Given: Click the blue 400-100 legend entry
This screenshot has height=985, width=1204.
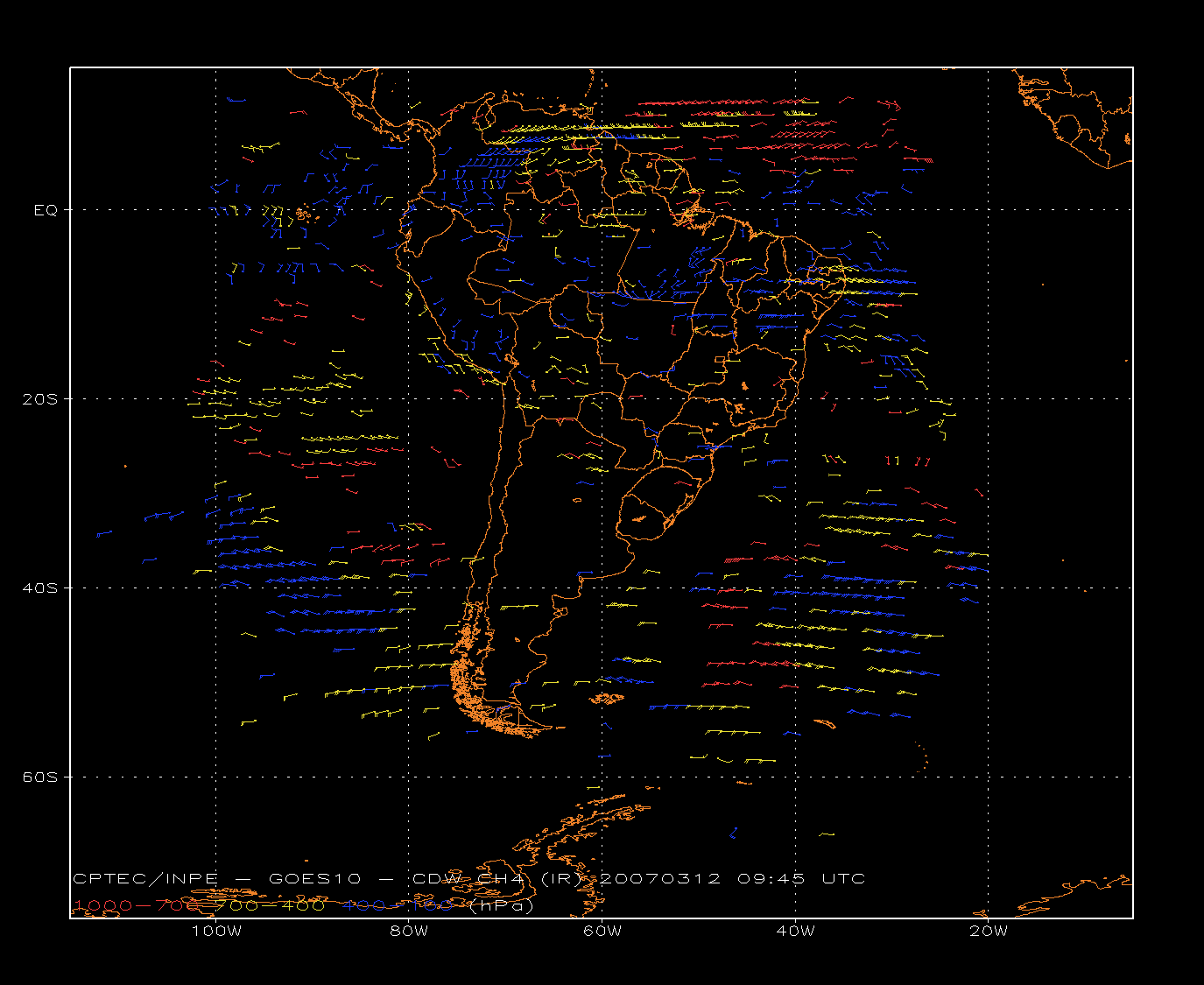Looking at the screenshot, I should (398, 905).
